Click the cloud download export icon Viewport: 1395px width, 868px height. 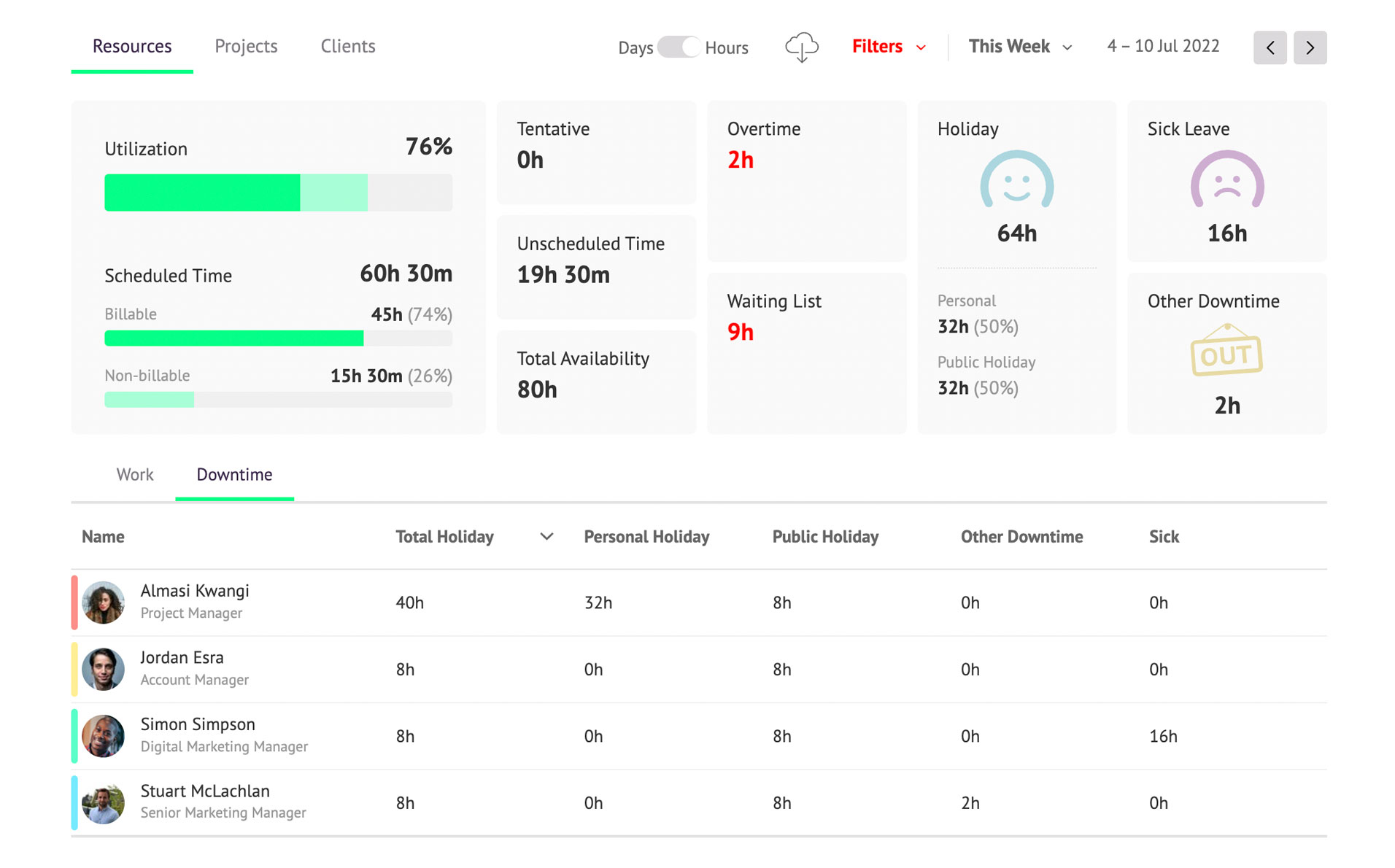(801, 47)
